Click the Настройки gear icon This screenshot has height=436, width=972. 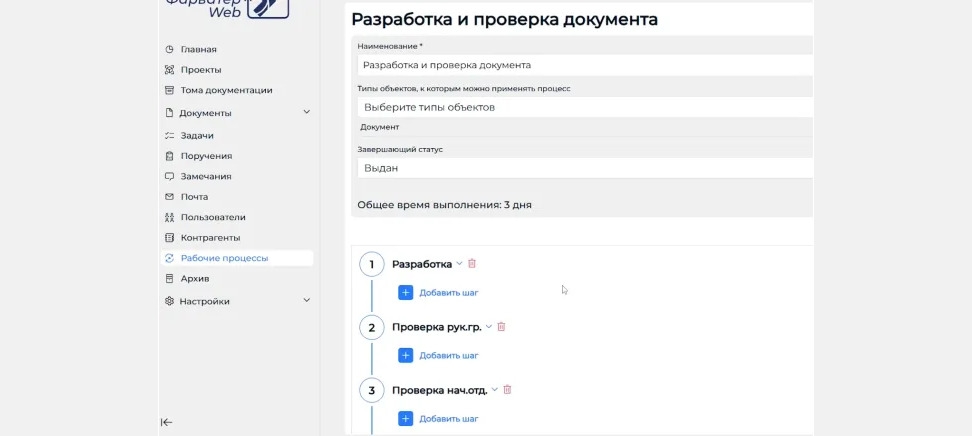click(x=169, y=301)
